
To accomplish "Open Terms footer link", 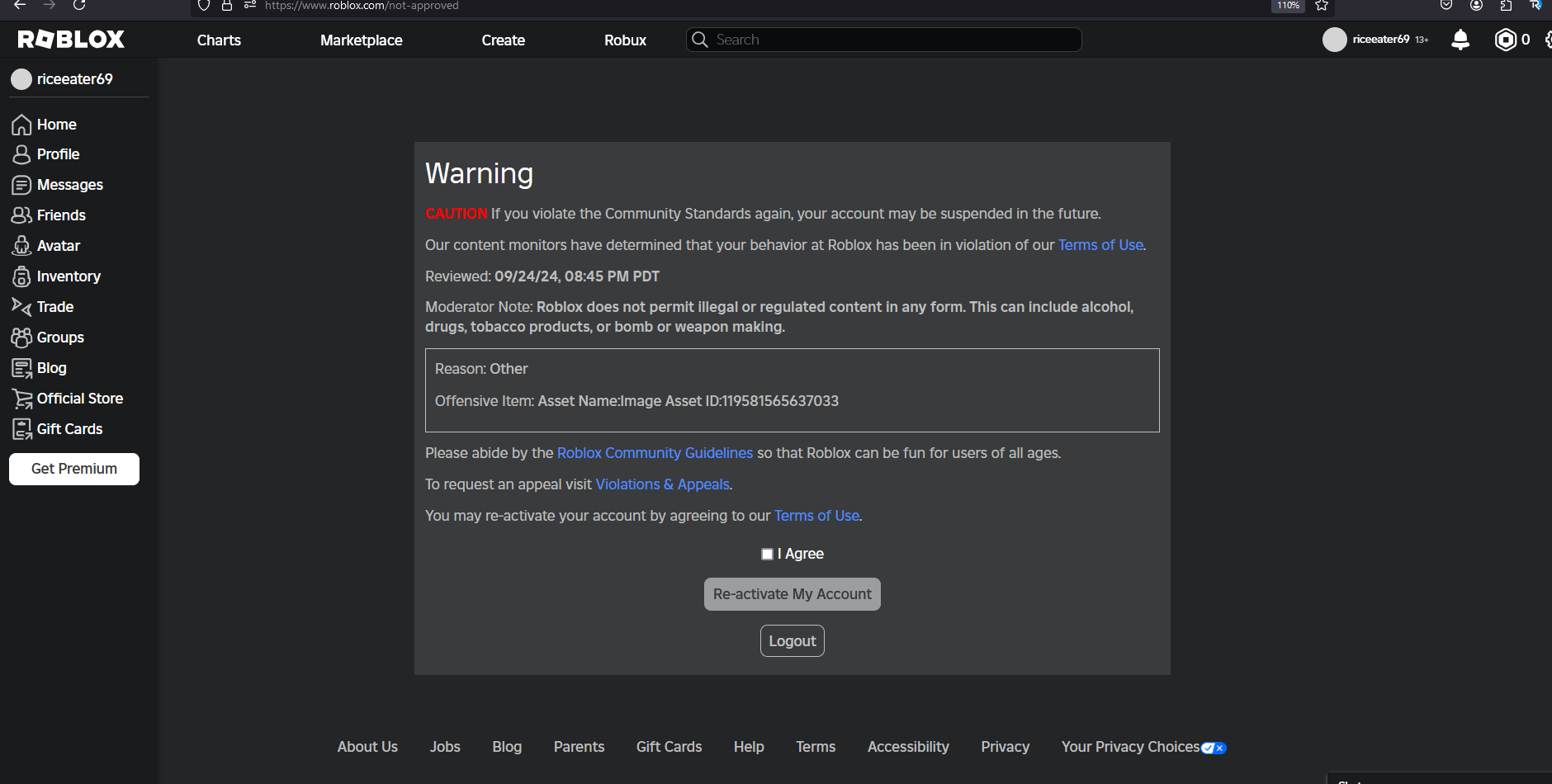I will pyautogui.click(x=816, y=747).
